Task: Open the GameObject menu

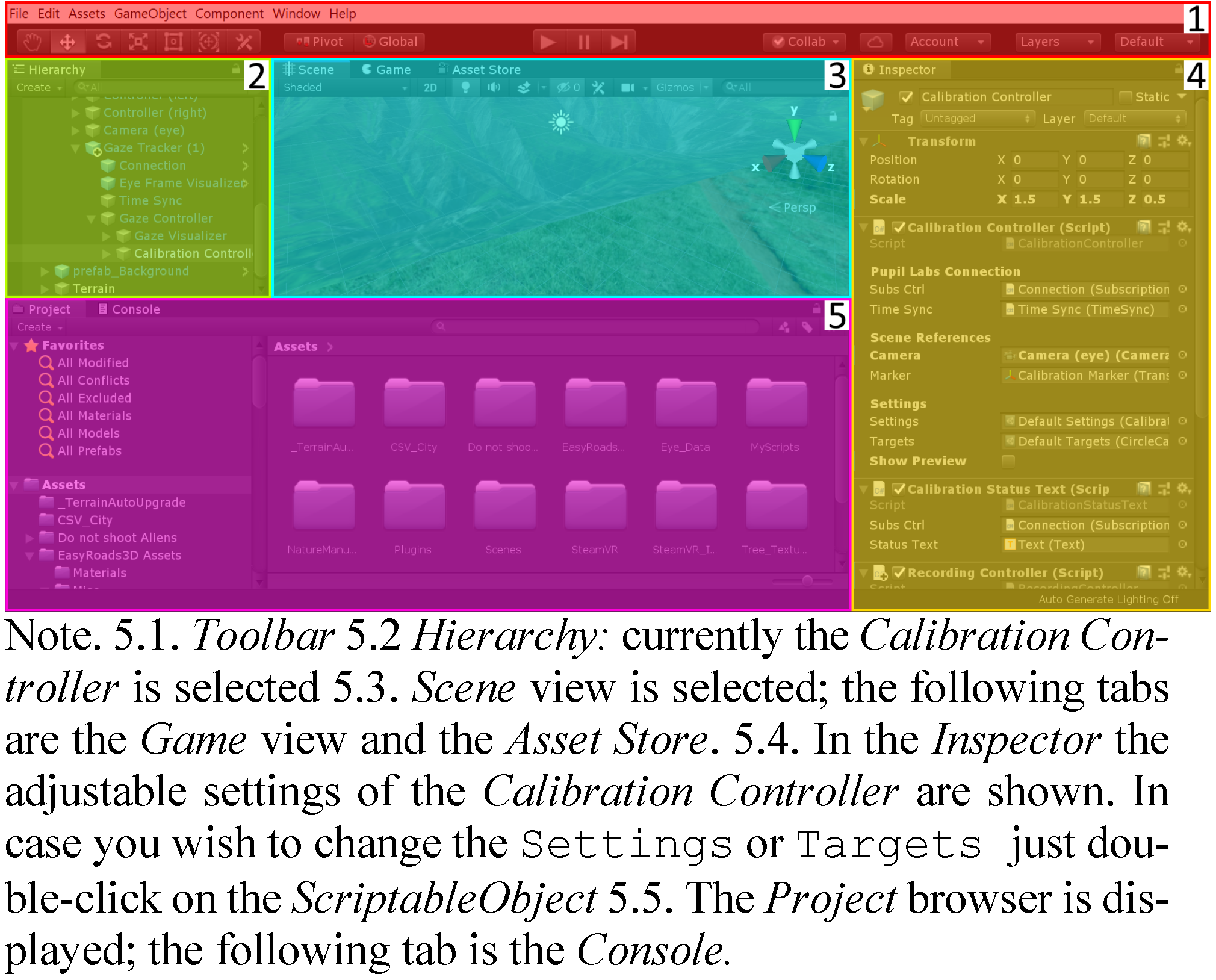Action: click(150, 13)
